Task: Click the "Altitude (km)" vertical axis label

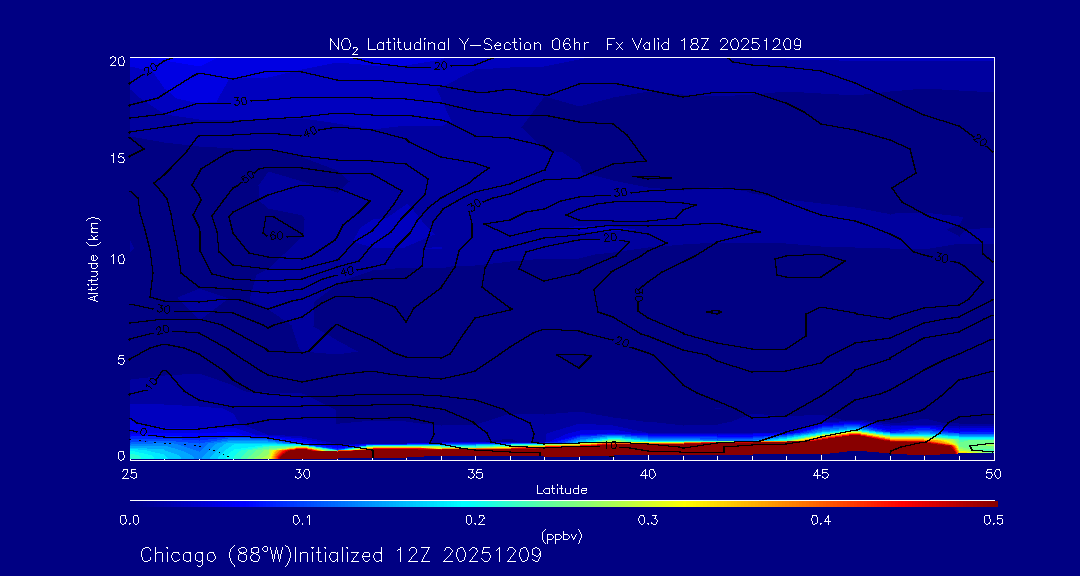Action: (x=94, y=259)
